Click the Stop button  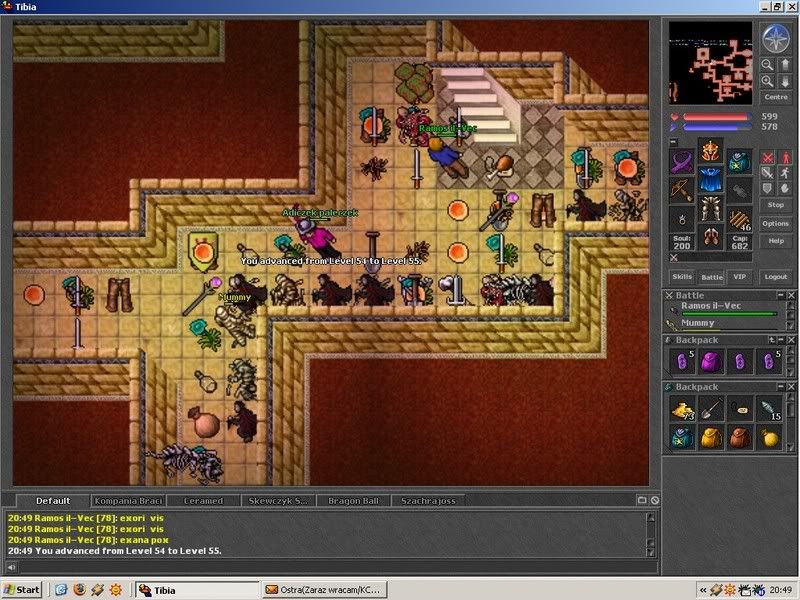pyautogui.click(x=776, y=205)
